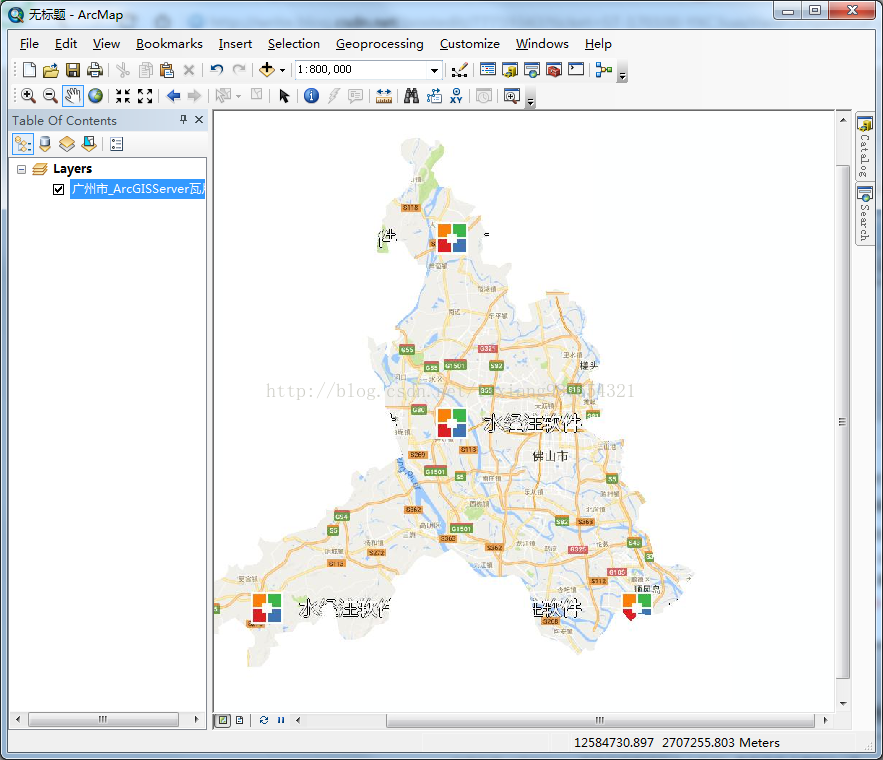Expand the Search side tab

pos(864,214)
